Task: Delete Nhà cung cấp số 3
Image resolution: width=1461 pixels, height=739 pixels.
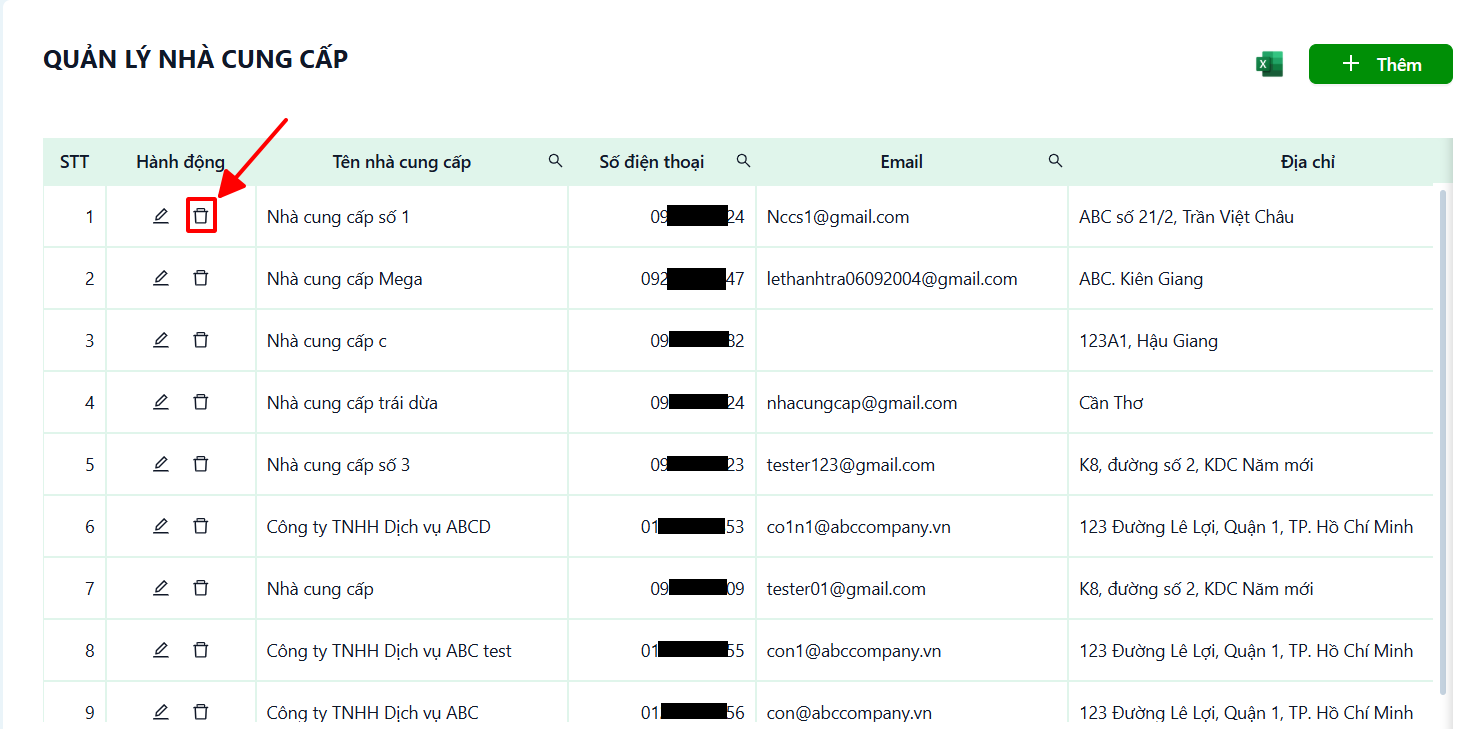Action: pos(201,464)
